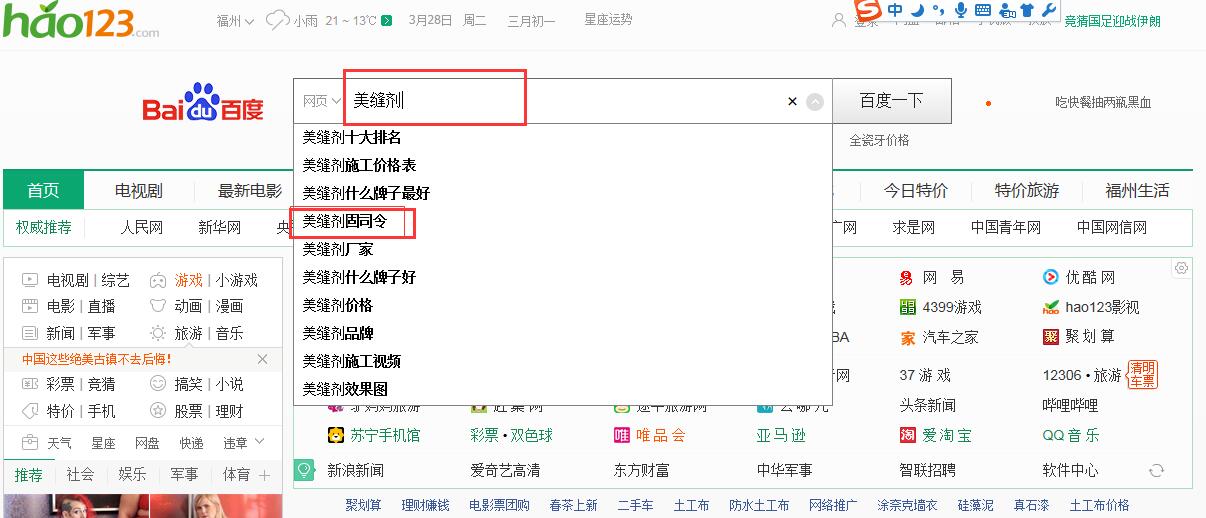Click the TV drama play icon
The width and height of the screenshot is (1206, 518).
point(30,280)
